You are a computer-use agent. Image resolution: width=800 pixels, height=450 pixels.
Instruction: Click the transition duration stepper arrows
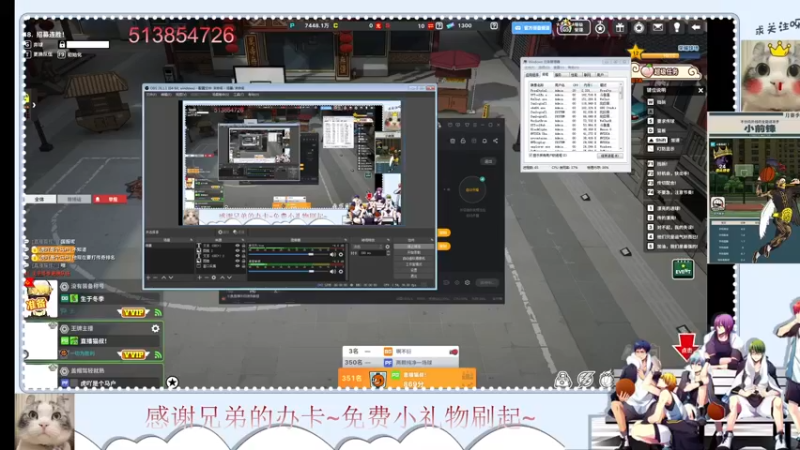coord(388,253)
